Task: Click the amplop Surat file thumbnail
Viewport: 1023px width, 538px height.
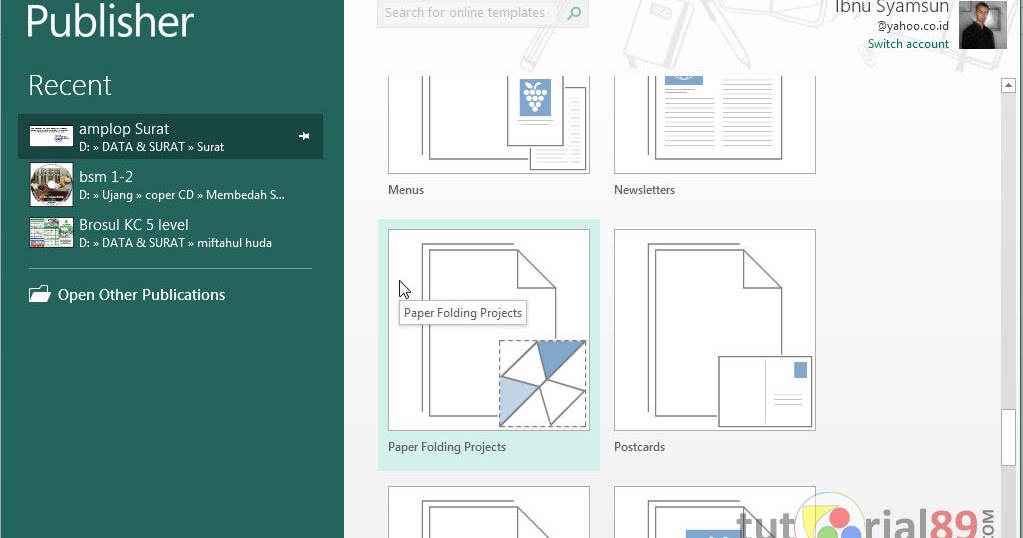Action: pos(52,136)
